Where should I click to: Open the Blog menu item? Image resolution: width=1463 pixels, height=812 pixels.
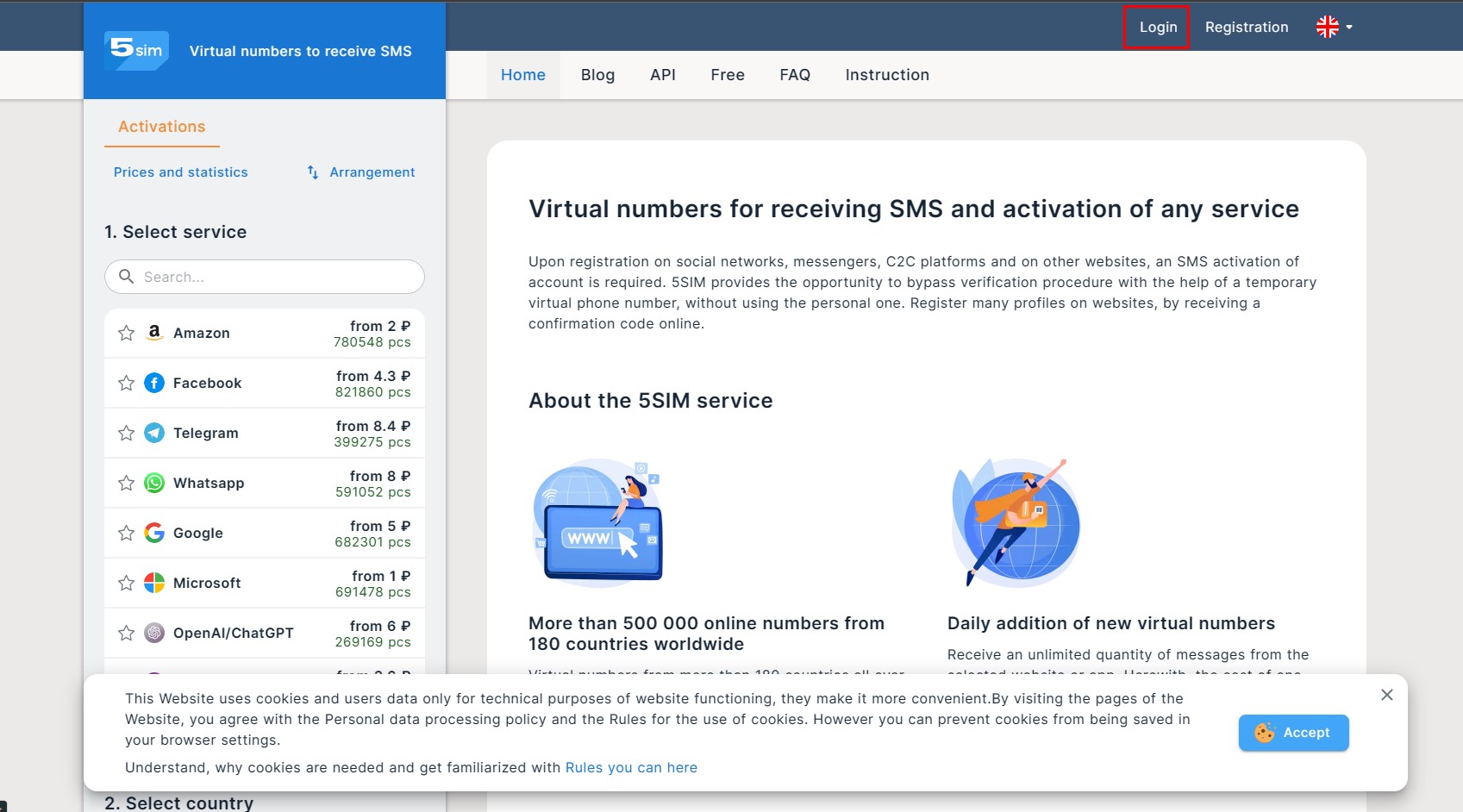(597, 75)
